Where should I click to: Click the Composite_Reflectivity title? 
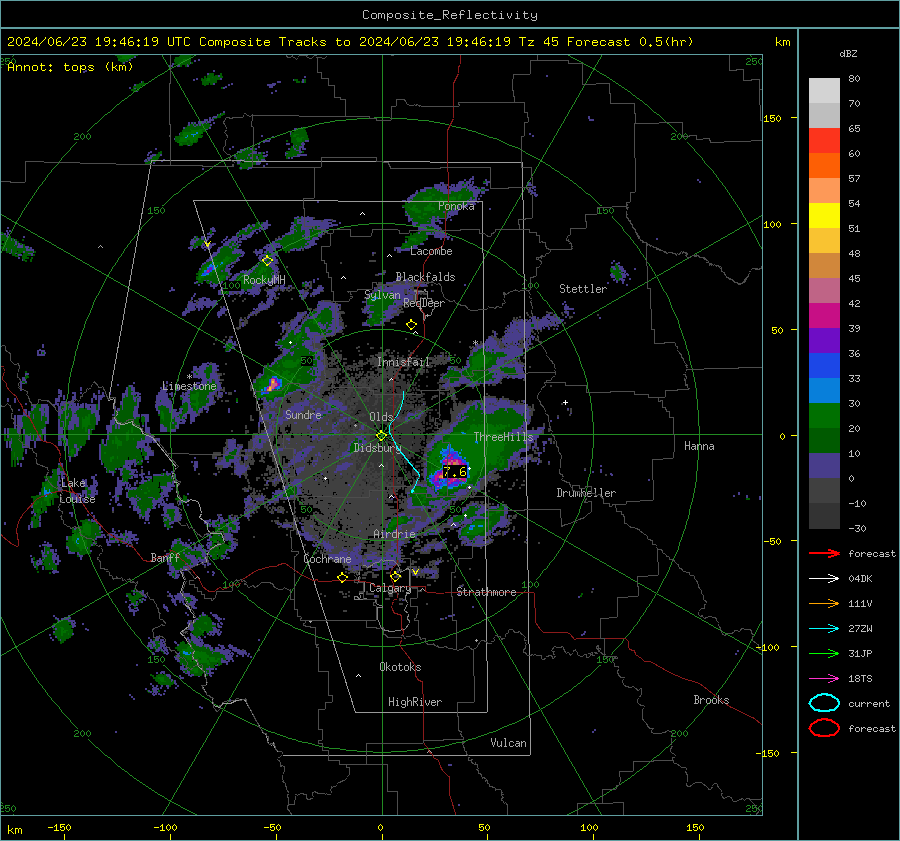450,15
